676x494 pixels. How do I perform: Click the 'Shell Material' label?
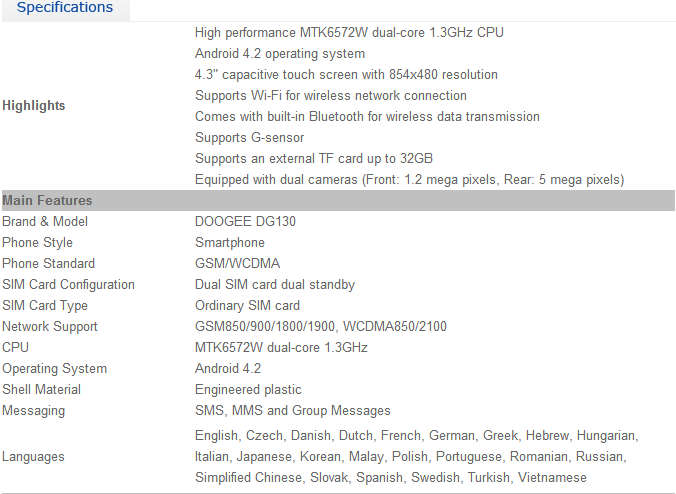pyautogui.click(x=41, y=390)
